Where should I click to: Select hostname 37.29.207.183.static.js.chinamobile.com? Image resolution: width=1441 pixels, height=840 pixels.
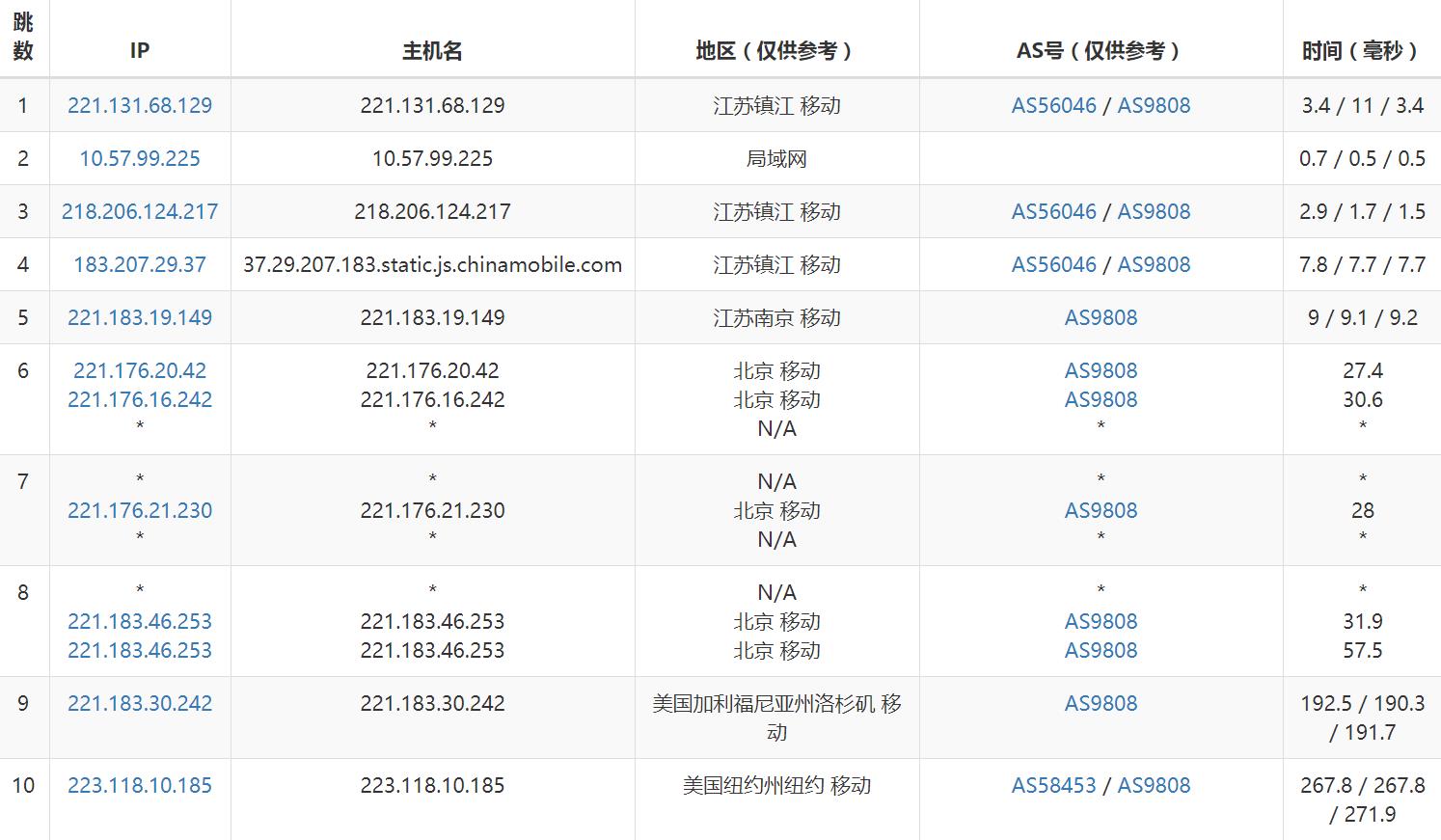point(432,264)
